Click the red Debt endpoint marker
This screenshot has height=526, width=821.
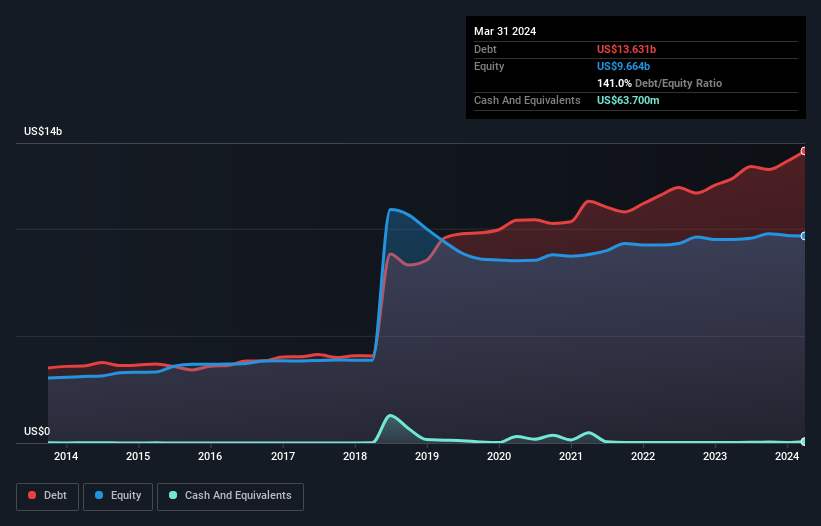(x=804, y=151)
